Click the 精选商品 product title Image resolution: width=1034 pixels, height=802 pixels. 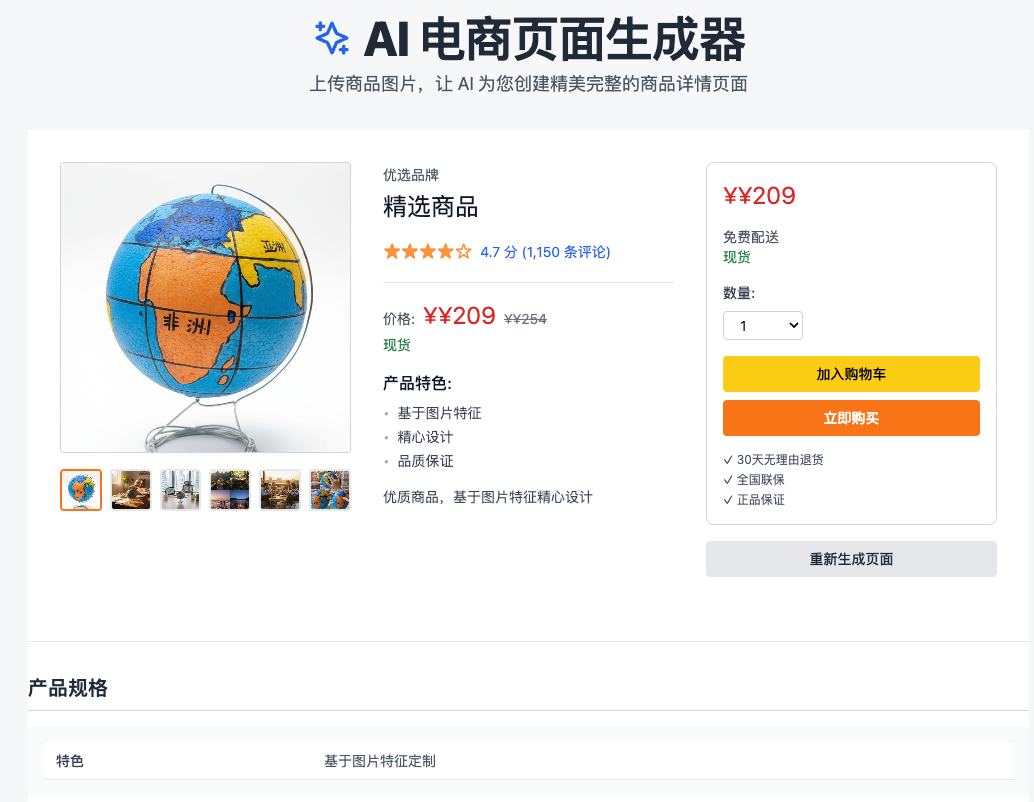pos(431,208)
